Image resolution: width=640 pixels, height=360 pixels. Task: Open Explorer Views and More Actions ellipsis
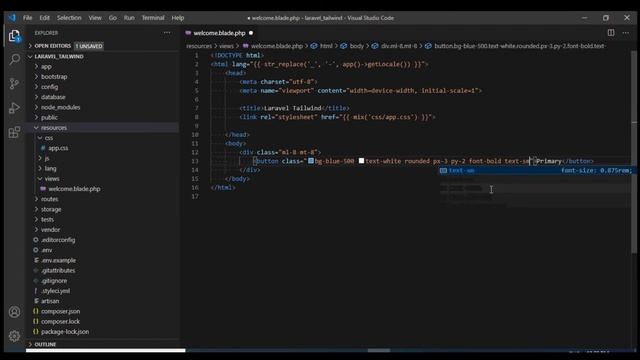pos(167,33)
